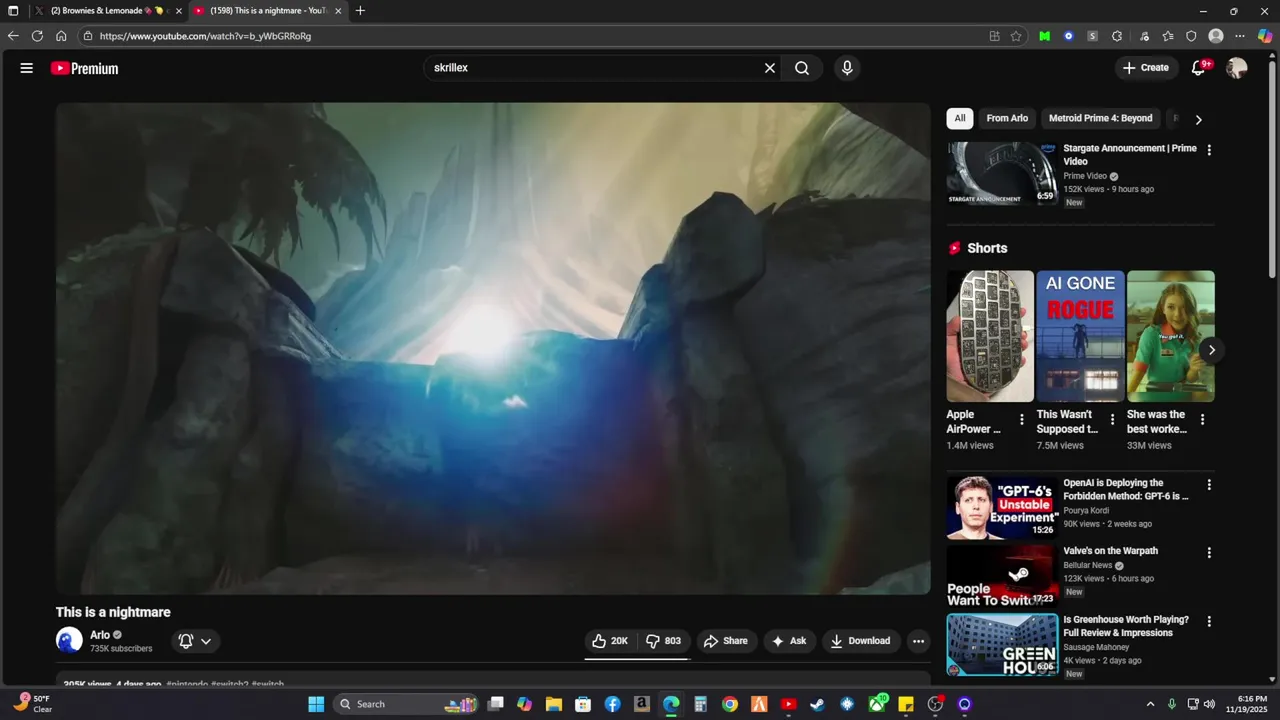
Task: Open the more actions menu beside Download
Action: point(918,641)
